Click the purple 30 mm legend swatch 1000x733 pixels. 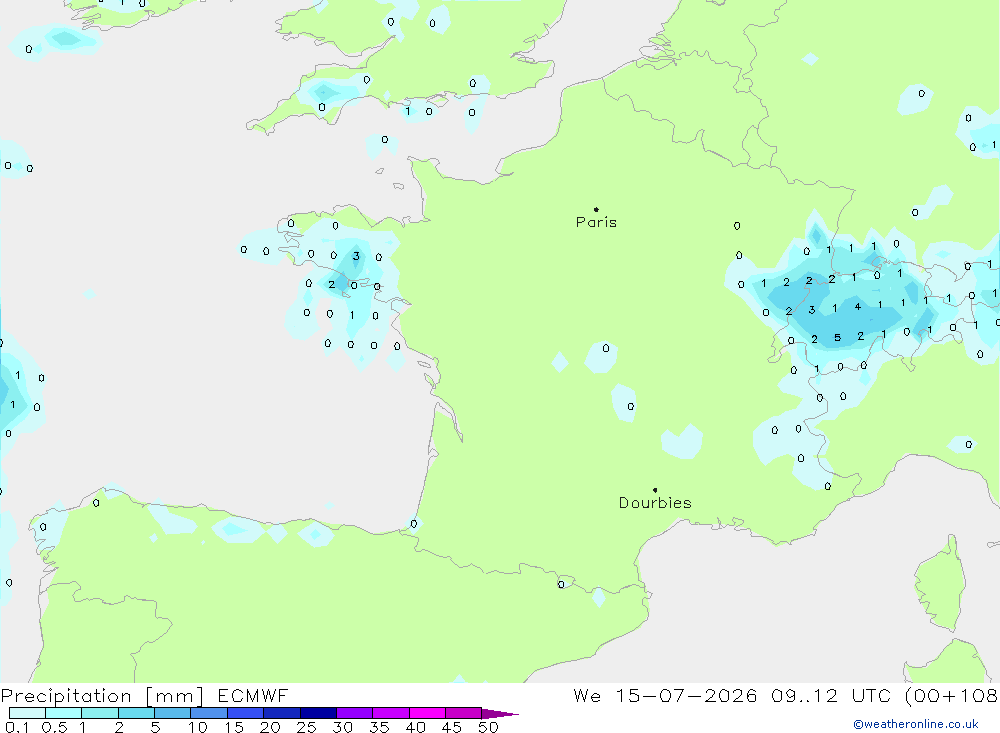coord(354,713)
